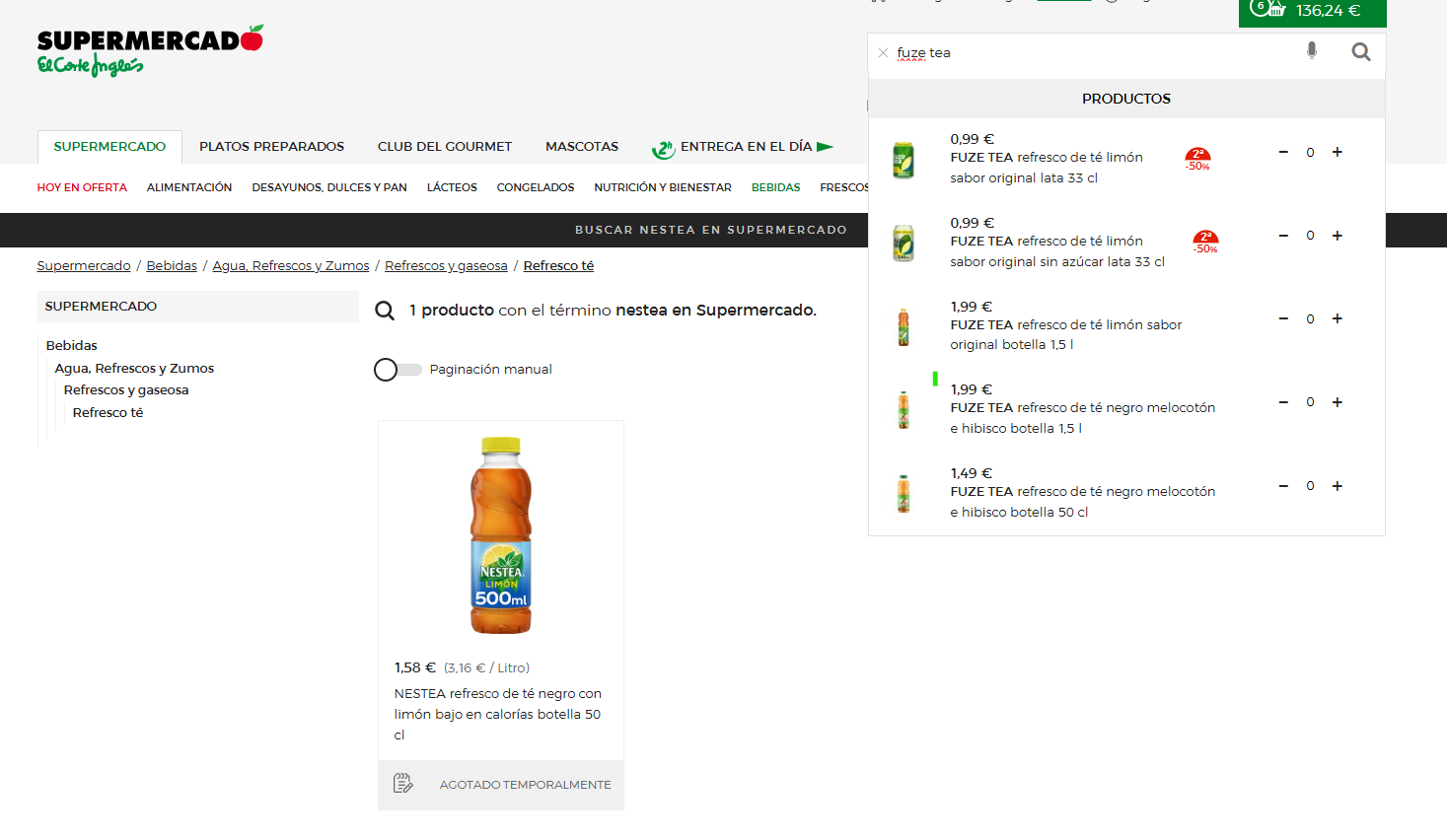Open the MASCOTAS tab
This screenshot has width=1447, height=840.
click(582, 147)
